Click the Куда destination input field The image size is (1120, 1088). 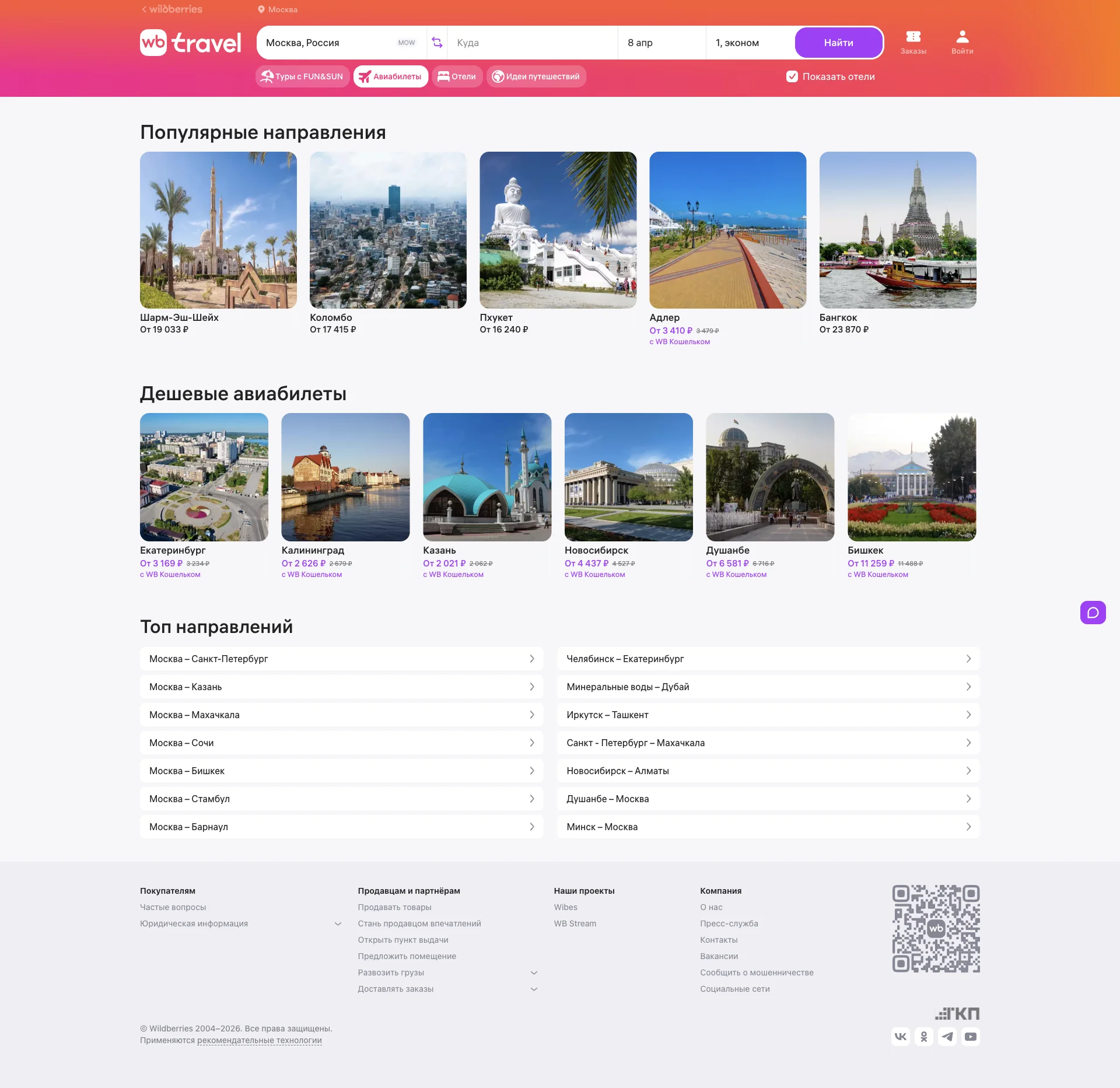[x=532, y=43]
